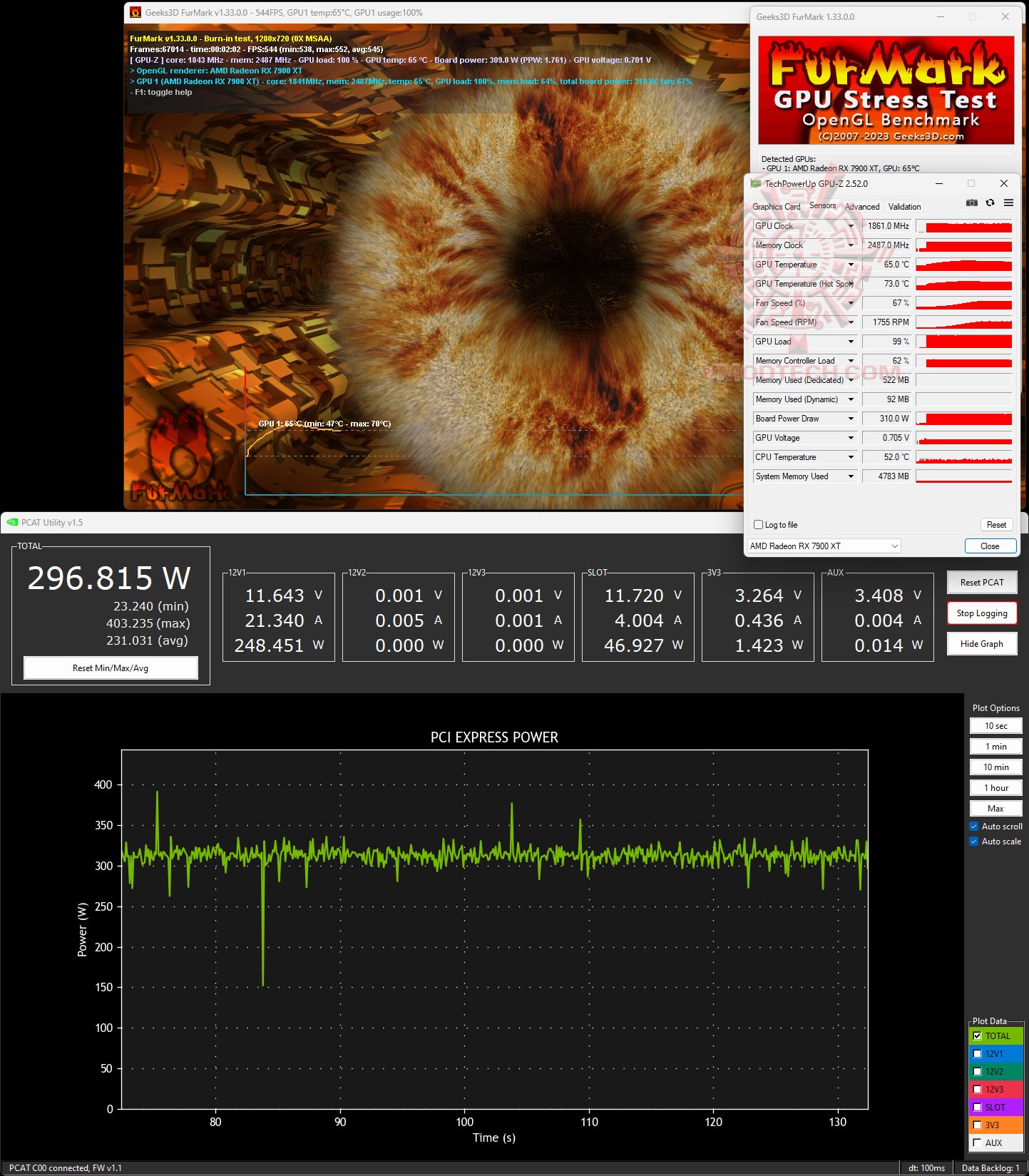
Task: Minimize the TechPowerUp GPU-Z window
Action: [x=939, y=183]
